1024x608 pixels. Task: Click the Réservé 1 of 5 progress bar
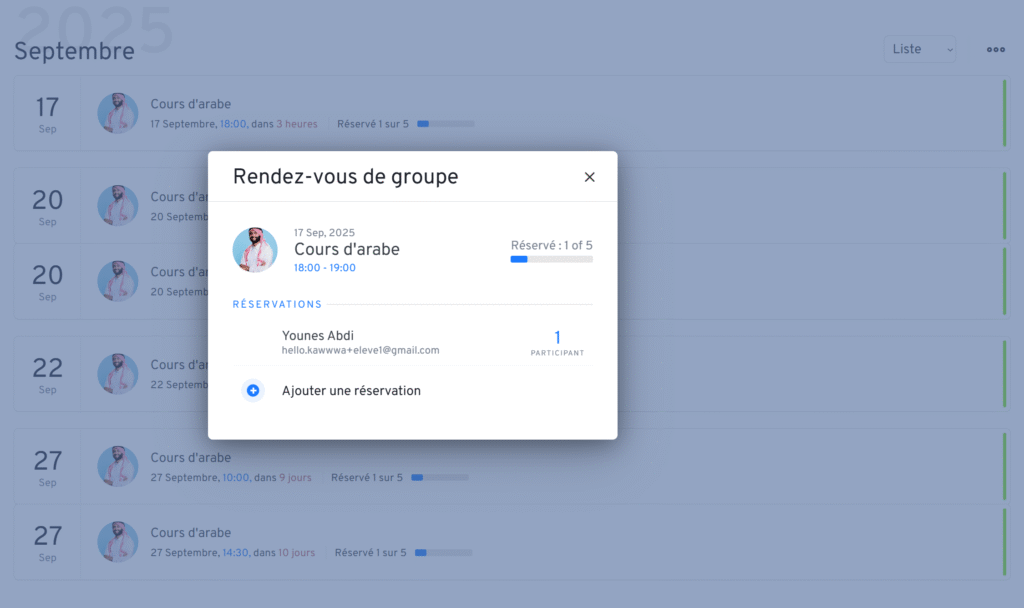tap(551, 259)
